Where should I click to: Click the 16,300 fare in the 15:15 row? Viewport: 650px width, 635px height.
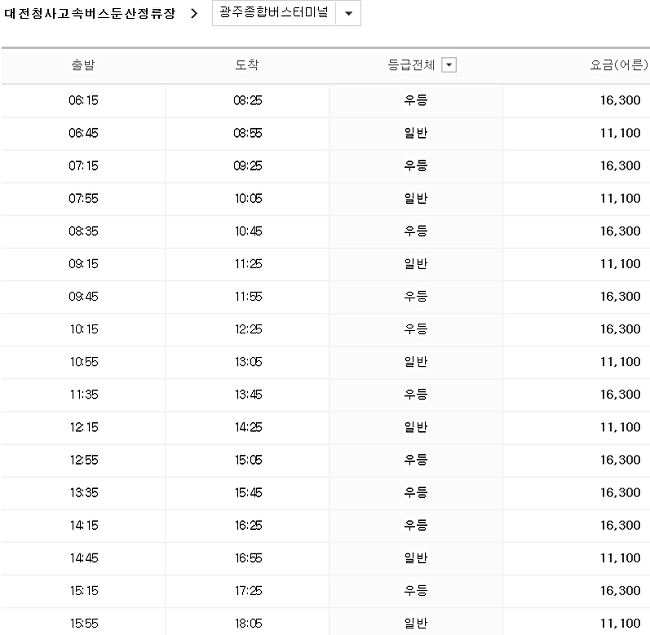[621, 591]
